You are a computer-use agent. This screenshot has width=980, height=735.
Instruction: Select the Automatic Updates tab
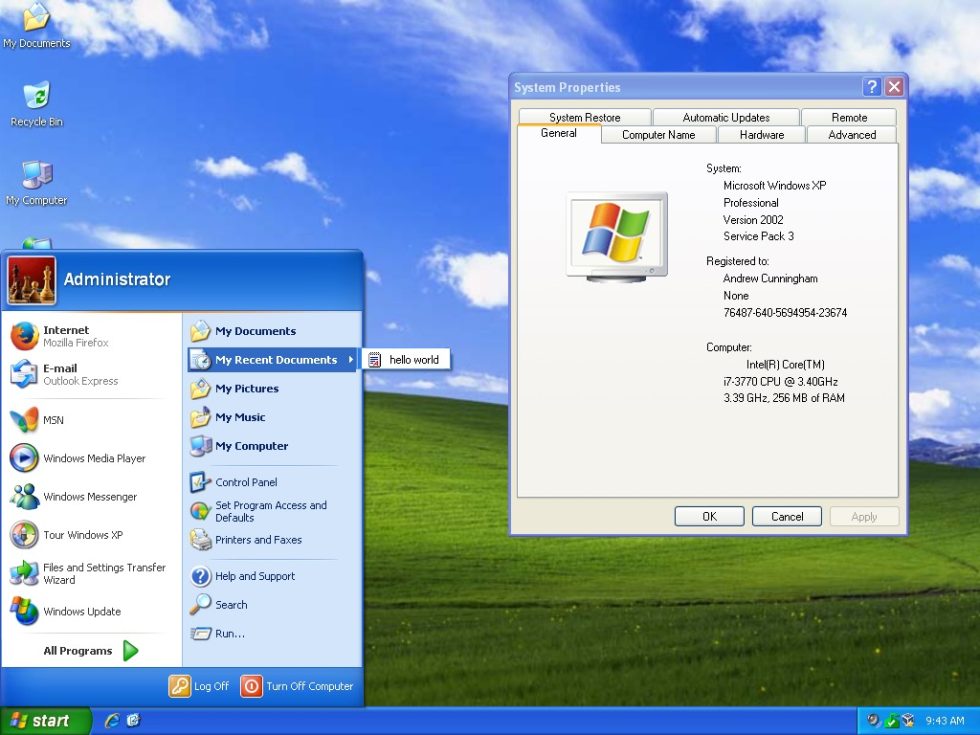tap(726, 116)
